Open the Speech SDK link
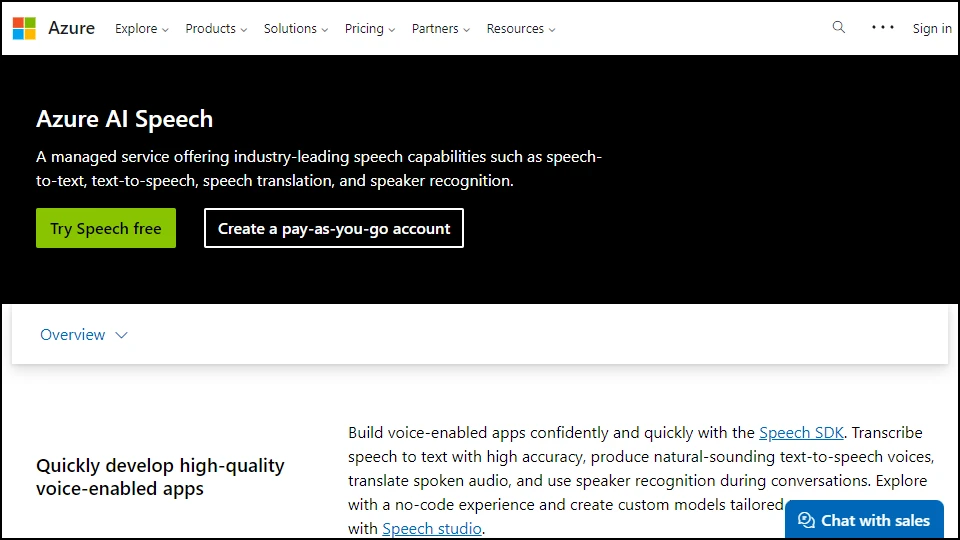 coord(801,433)
